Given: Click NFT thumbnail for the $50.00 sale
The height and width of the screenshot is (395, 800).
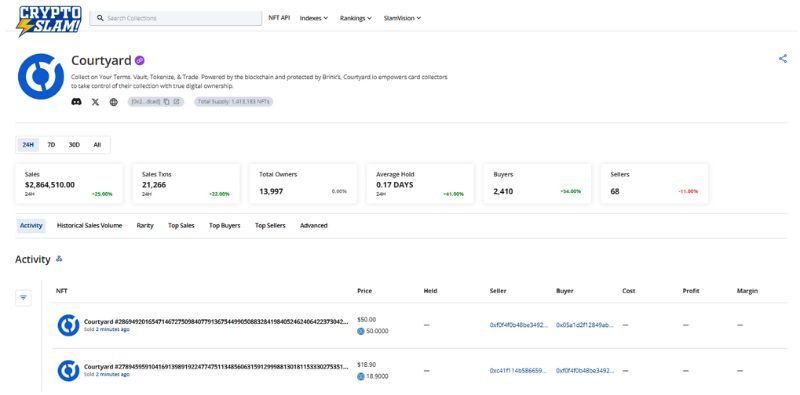Looking at the screenshot, I should click(68, 325).
